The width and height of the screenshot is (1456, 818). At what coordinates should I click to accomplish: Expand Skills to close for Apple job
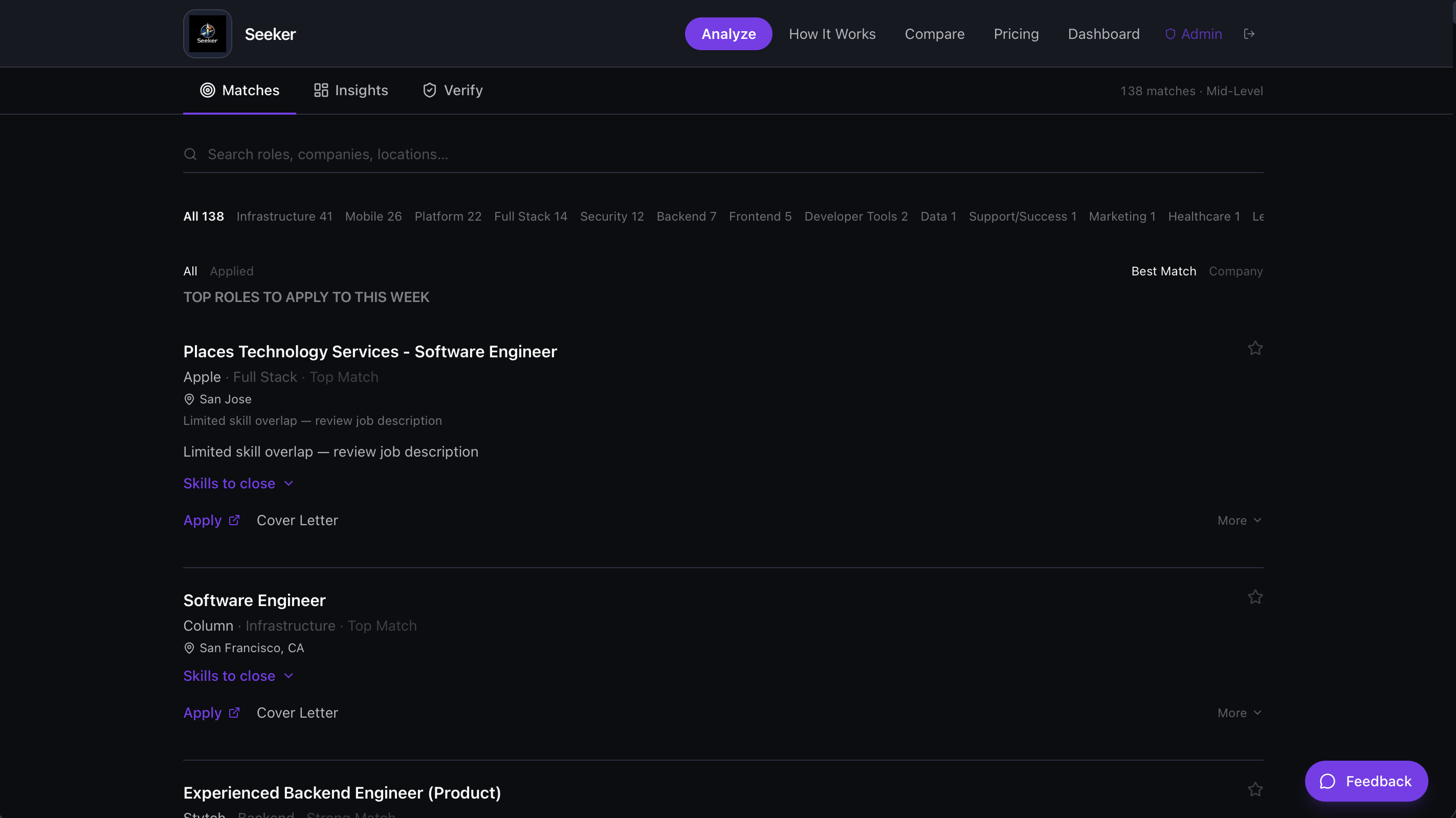tap(238, 483)
